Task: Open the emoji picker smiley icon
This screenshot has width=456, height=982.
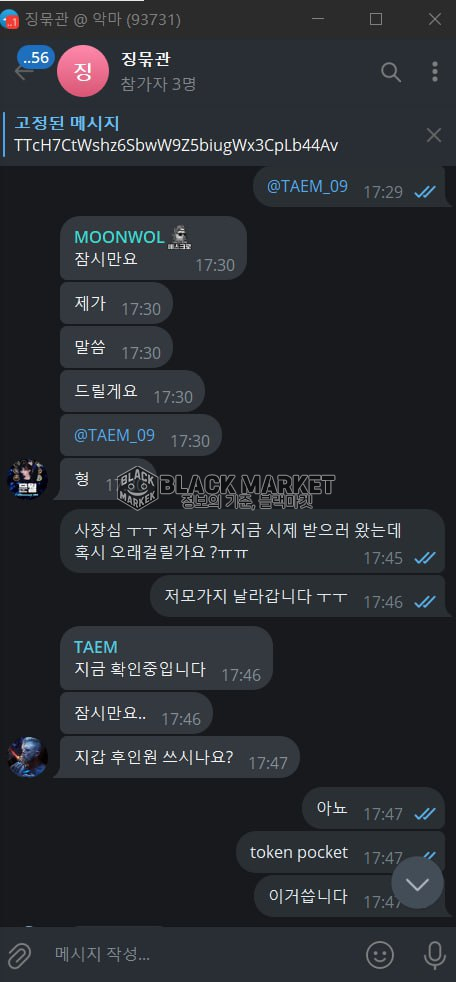Action: click(380, 954)
